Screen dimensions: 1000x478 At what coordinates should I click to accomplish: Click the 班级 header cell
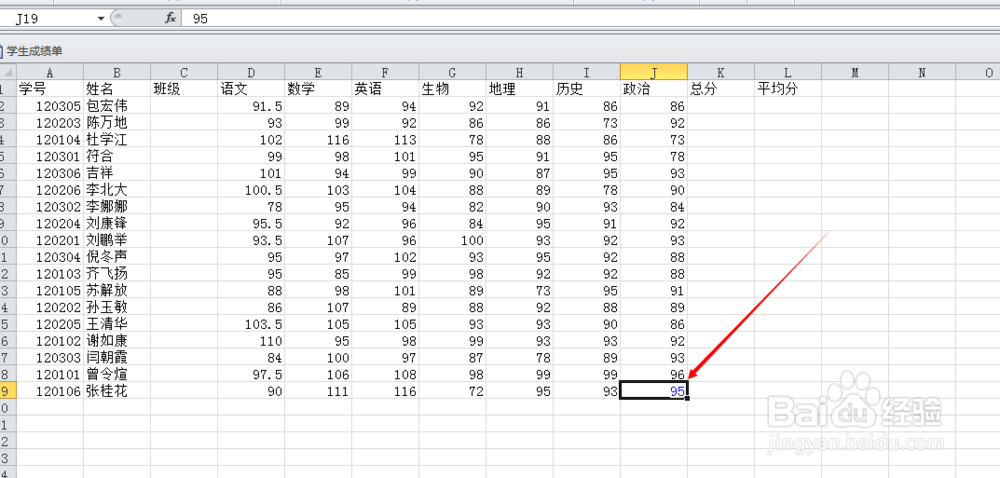click(184, 89)
